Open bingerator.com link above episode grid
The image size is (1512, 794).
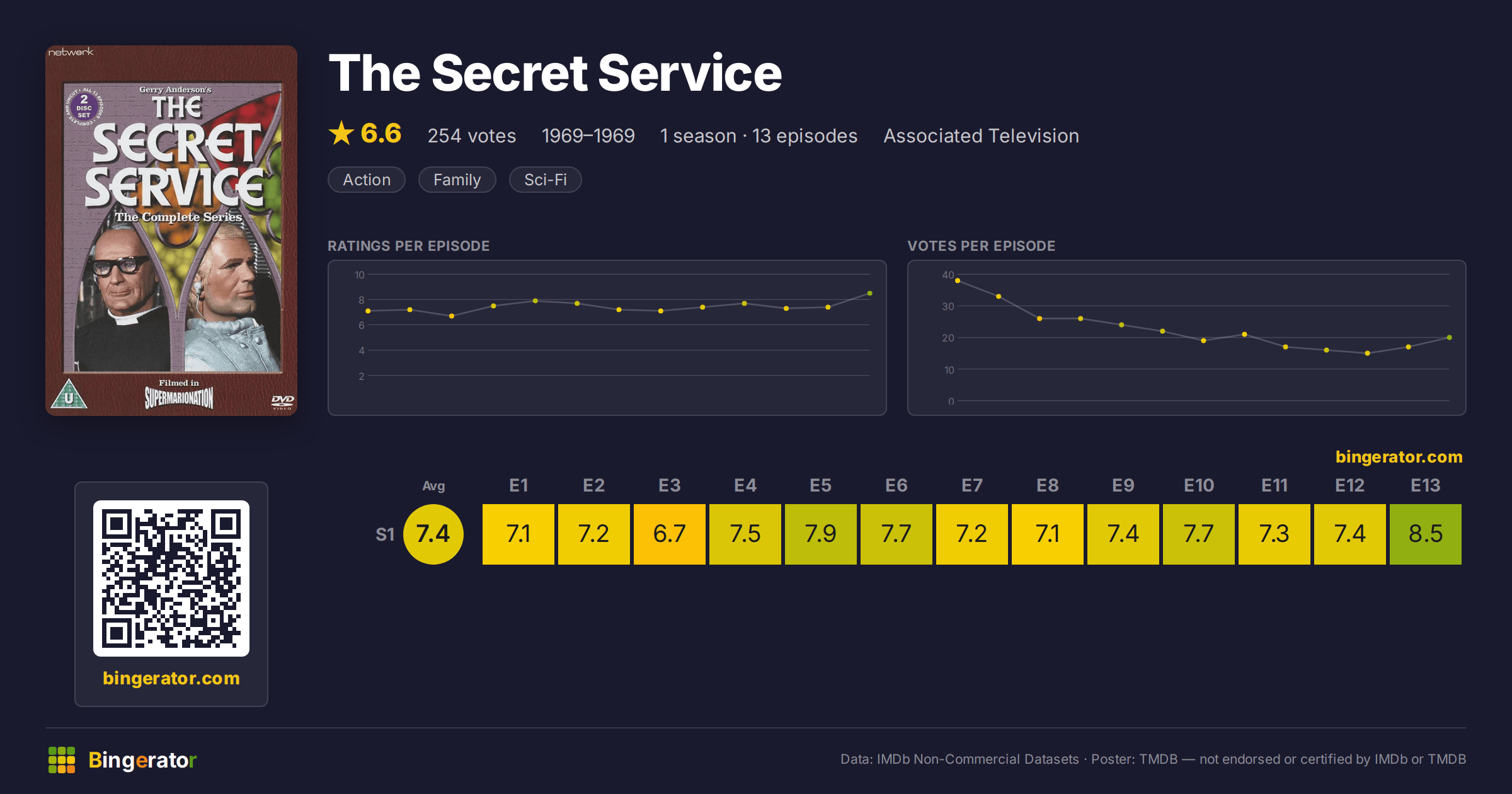pos(1399,457)
